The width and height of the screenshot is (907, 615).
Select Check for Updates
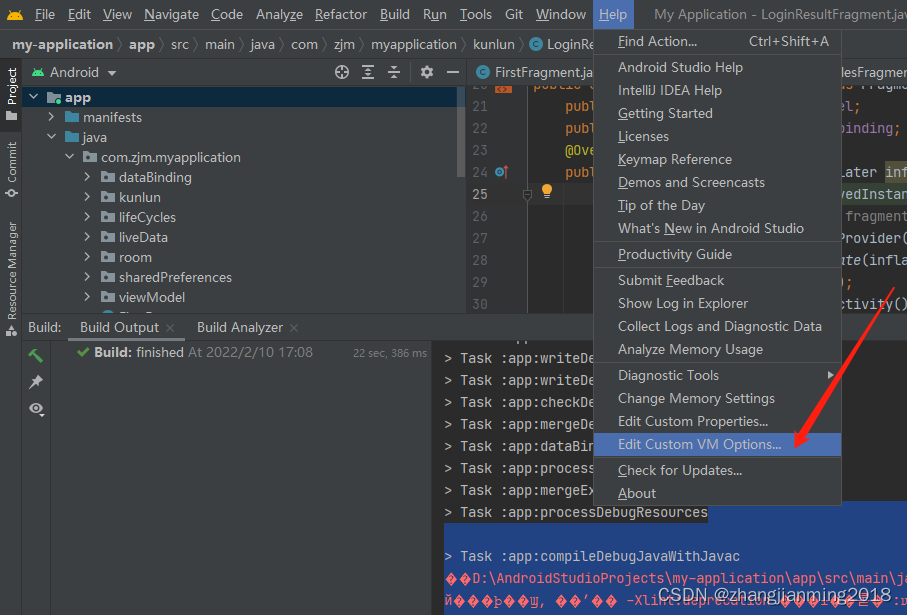pos(717,470)
